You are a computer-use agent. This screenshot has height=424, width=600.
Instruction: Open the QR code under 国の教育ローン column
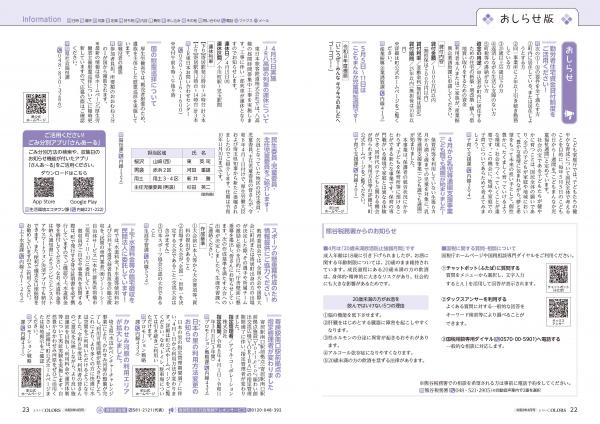36,105
